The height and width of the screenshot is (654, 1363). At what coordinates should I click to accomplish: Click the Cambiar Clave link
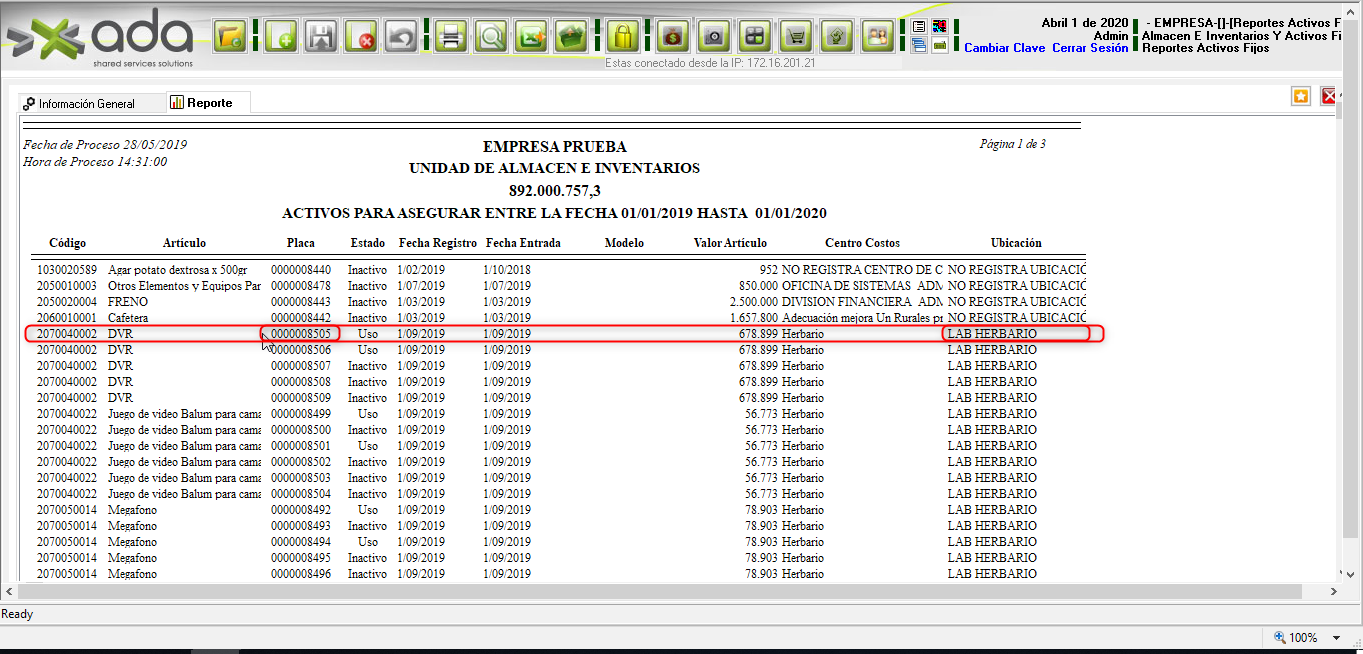pos(1004,48)
